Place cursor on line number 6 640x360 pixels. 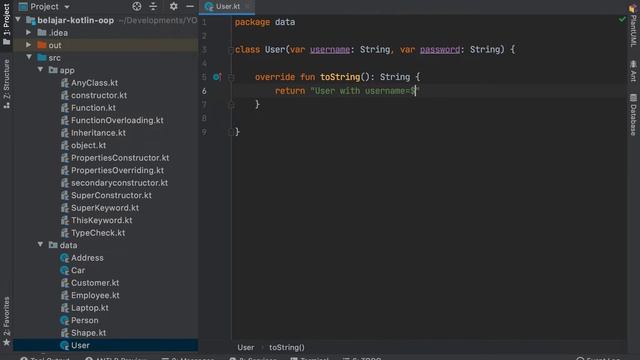(x=204, y=91)
